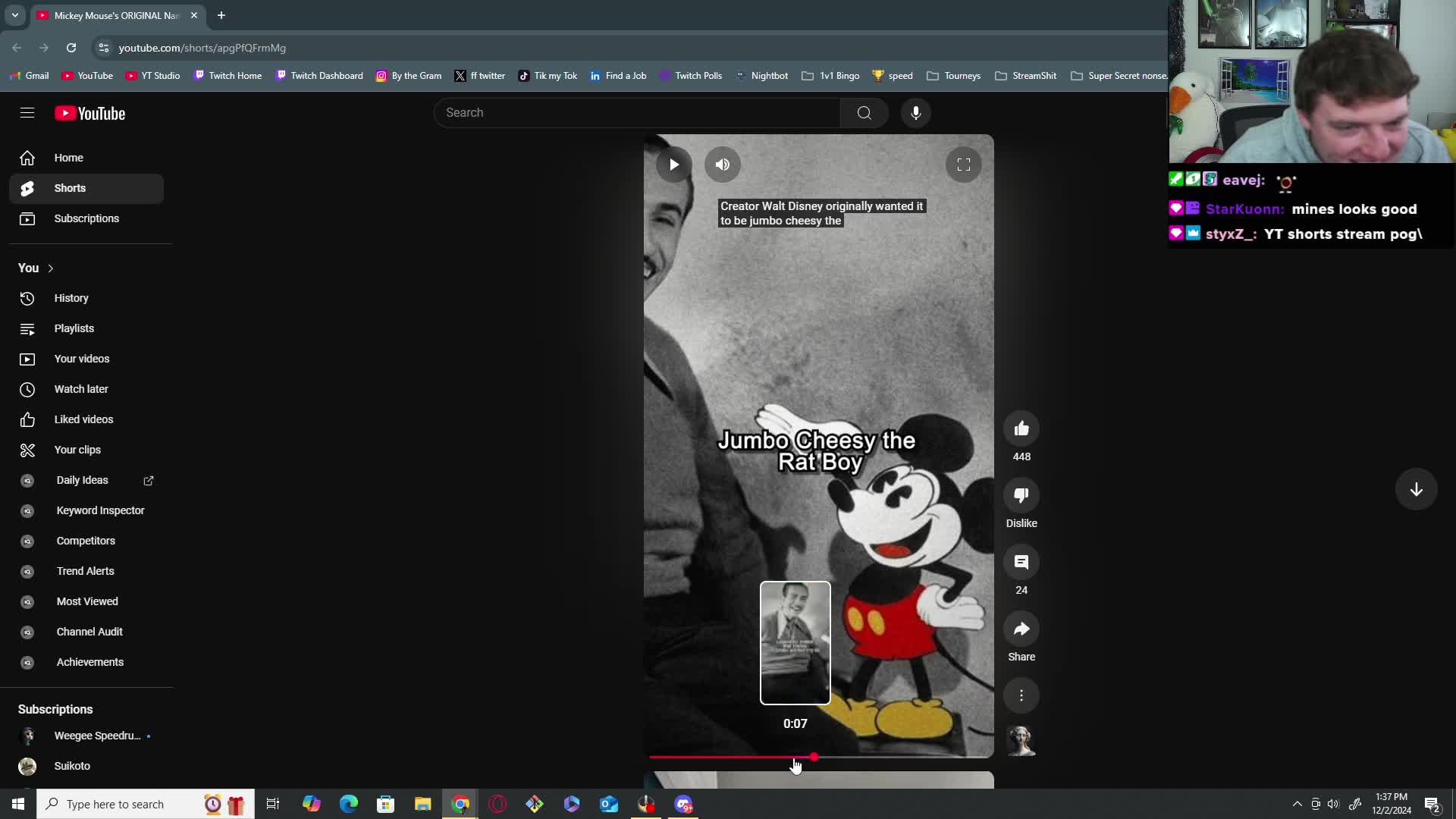The height and width of the screenshot is (819, 1456).
Task: Open Trend Alerts tool
Action: (x=86, y=571)
